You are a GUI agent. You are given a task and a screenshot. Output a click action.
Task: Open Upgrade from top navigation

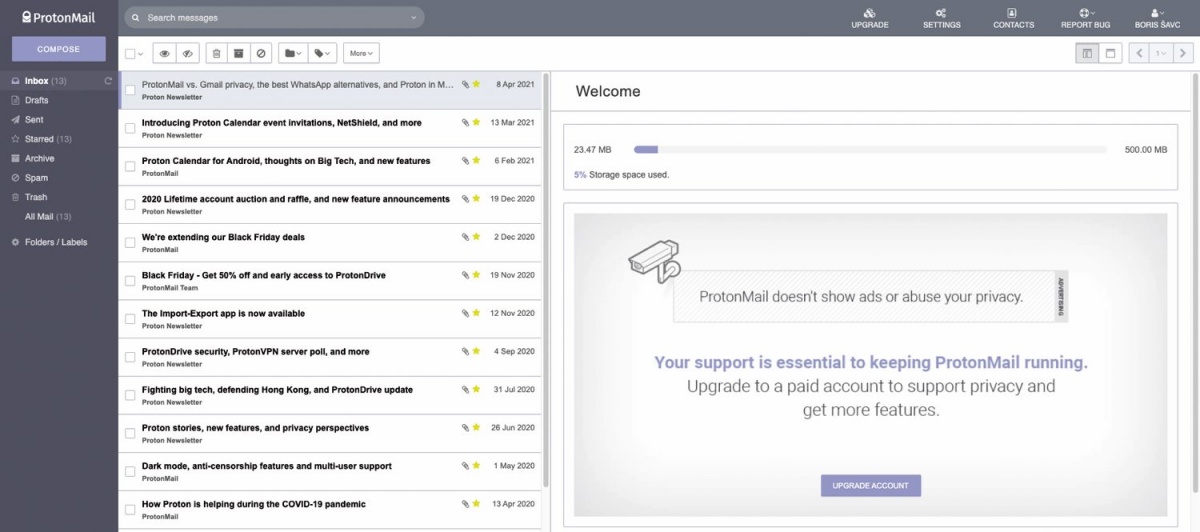click(x=870, y=18)
